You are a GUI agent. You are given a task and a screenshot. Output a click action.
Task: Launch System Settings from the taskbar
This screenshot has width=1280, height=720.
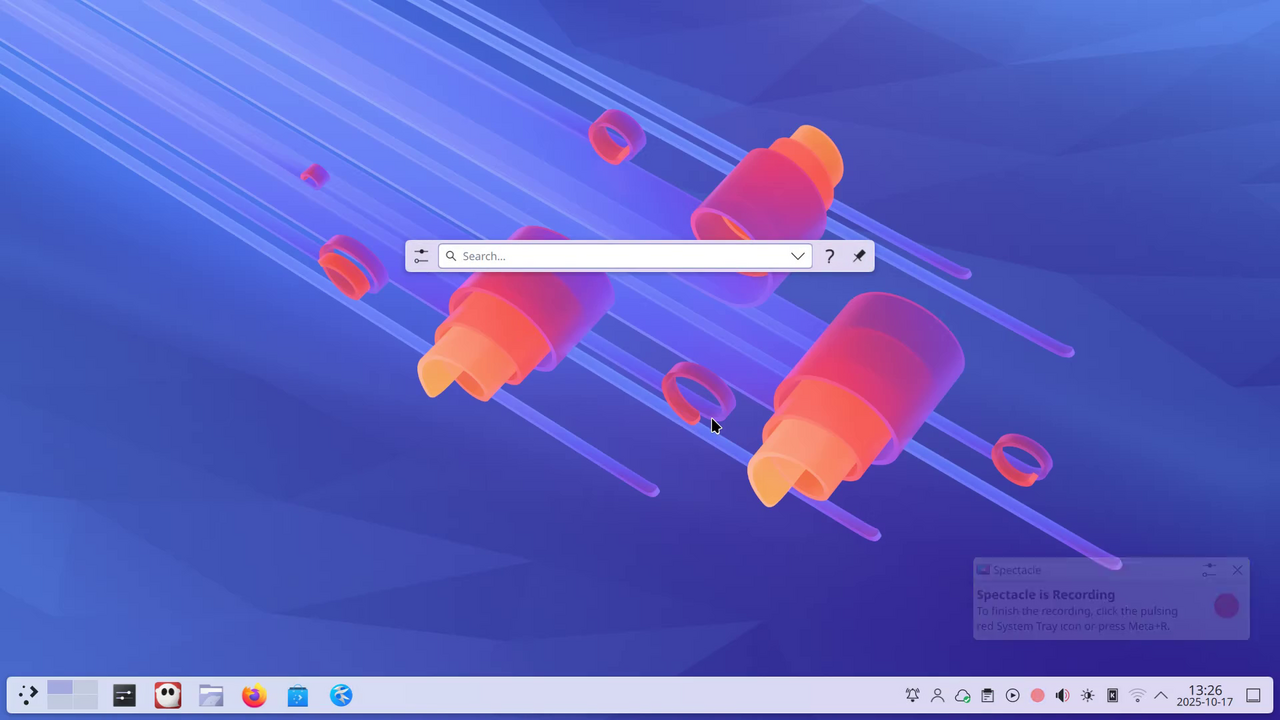(x=124, y=695)
